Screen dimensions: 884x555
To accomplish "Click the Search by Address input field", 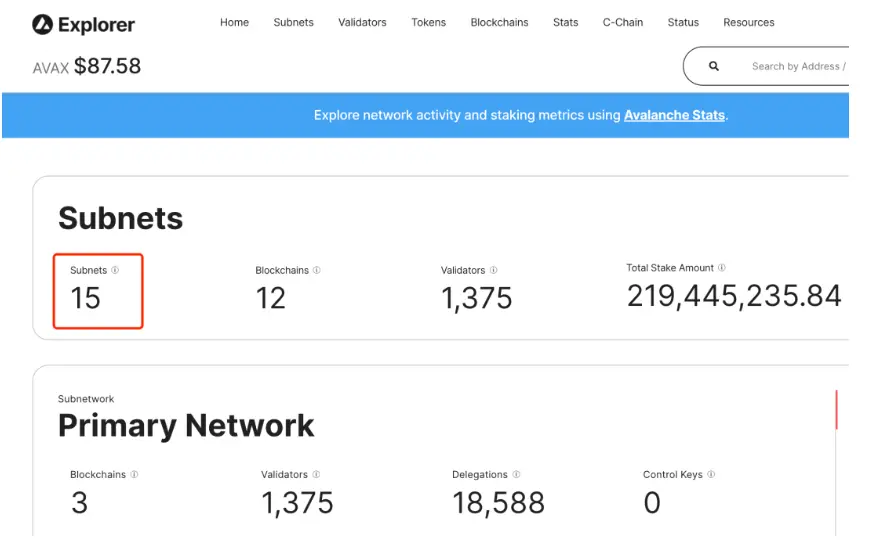I will [797, 67].
